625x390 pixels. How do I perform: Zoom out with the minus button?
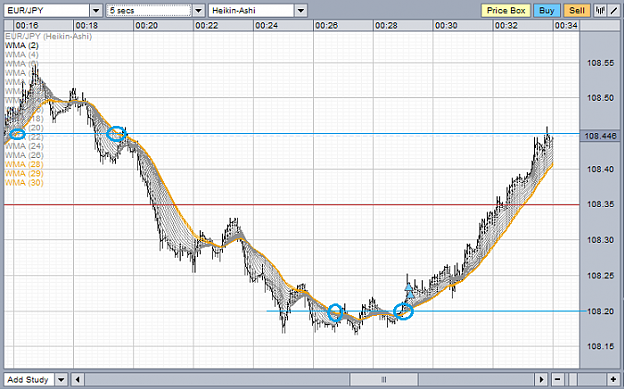(x=557, y=379)
